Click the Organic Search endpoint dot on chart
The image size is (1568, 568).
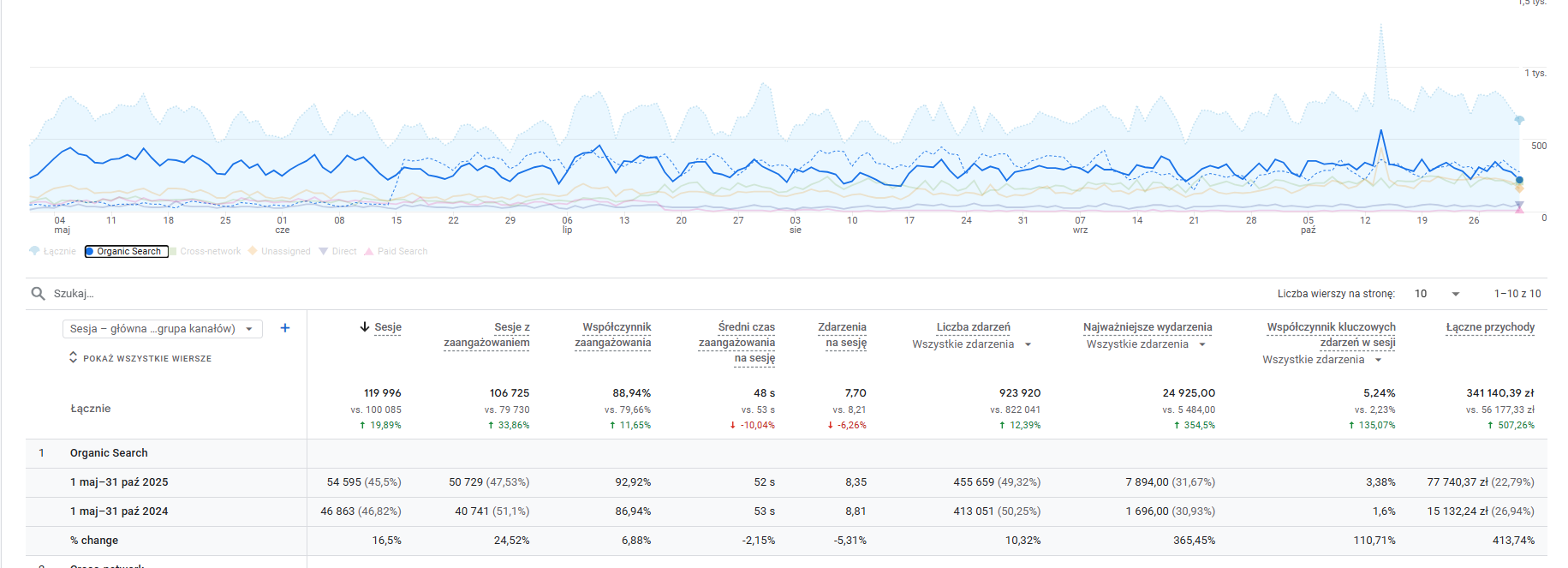1519,180
